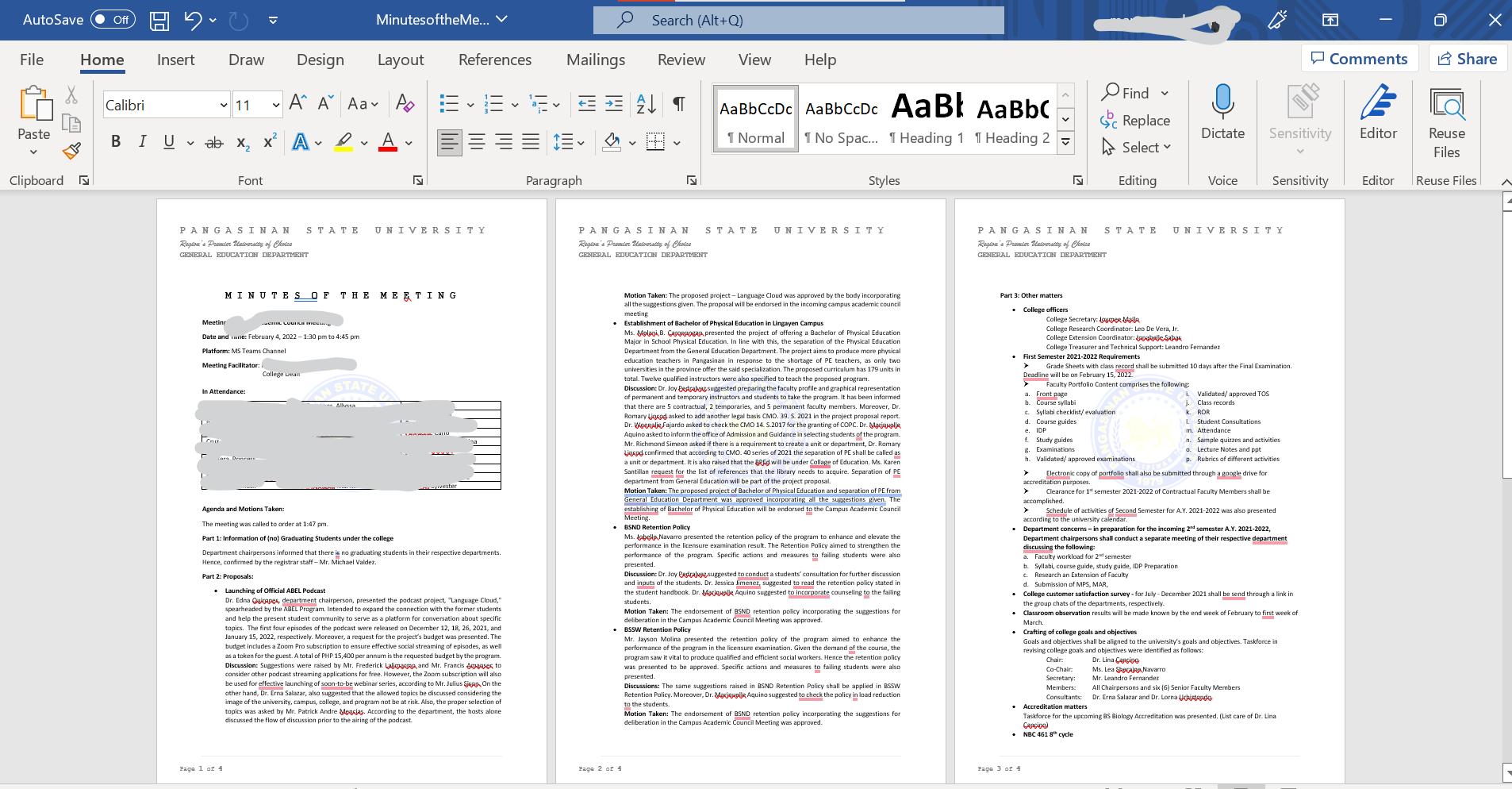Show paragraph marks with pilcrow icon
Image resolution: width=1512 pixels, height=789 pixels.
679,104
